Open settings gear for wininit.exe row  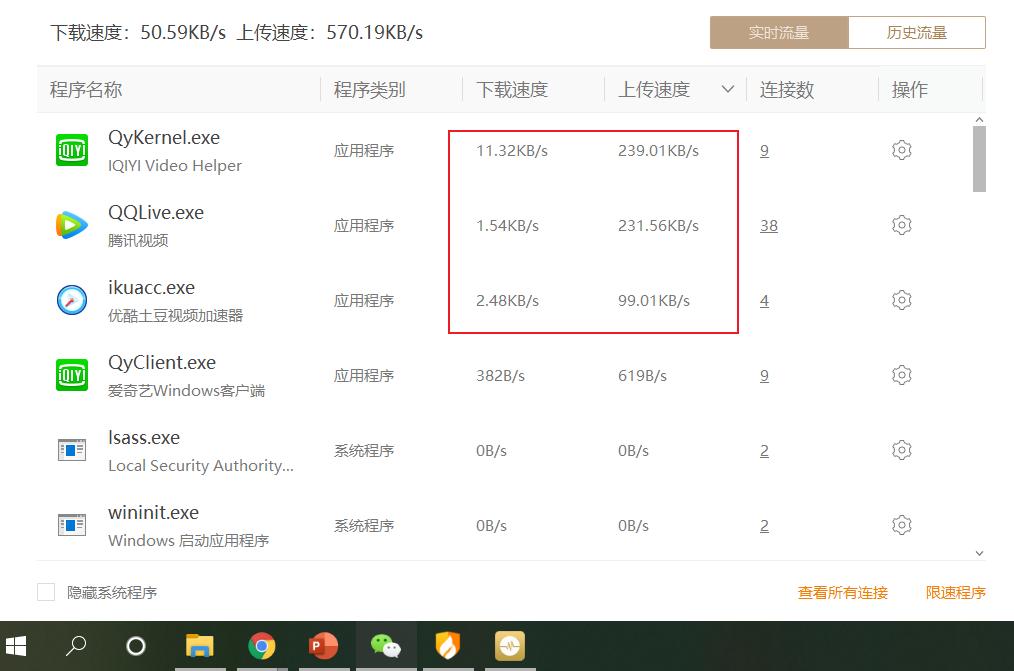tap(901, 524)
